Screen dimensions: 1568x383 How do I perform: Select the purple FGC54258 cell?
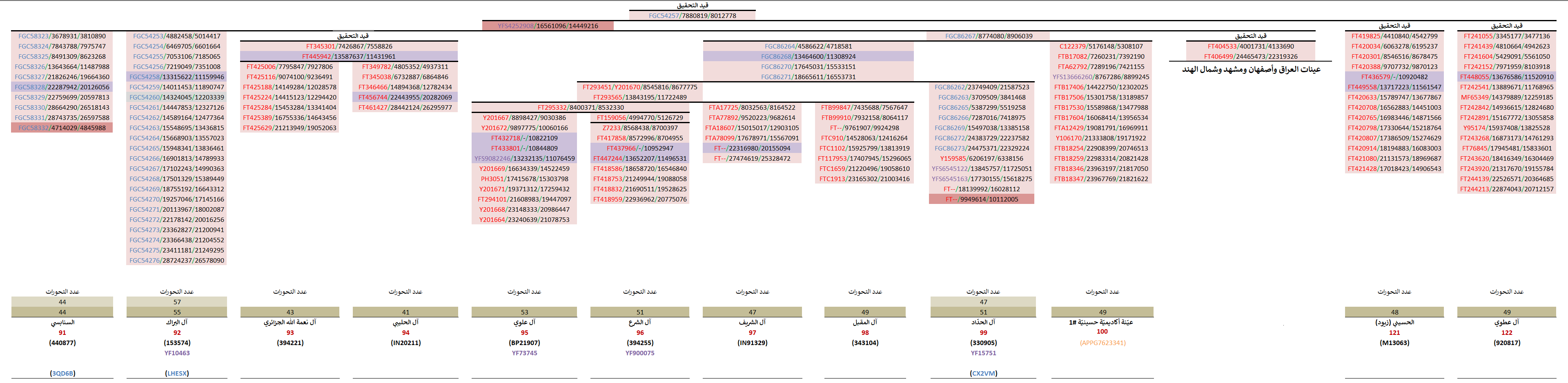tap(176, 77)
